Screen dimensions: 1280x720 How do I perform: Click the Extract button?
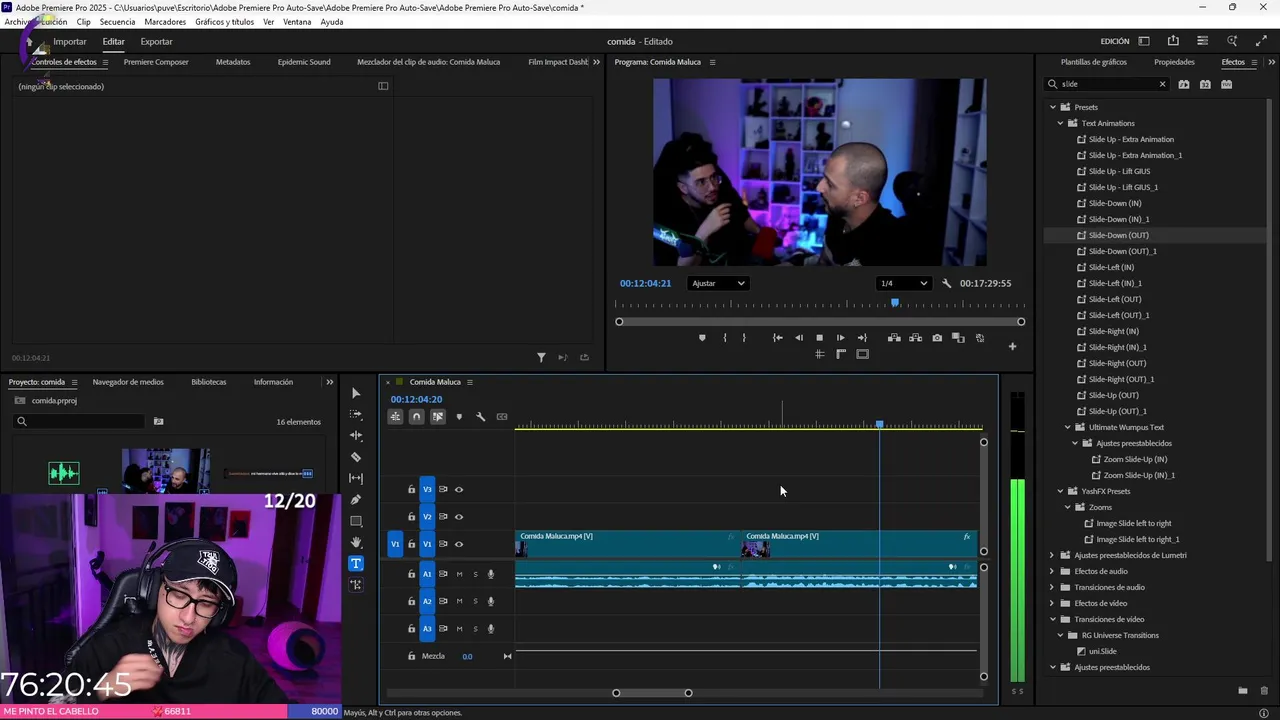pos(915,338)
